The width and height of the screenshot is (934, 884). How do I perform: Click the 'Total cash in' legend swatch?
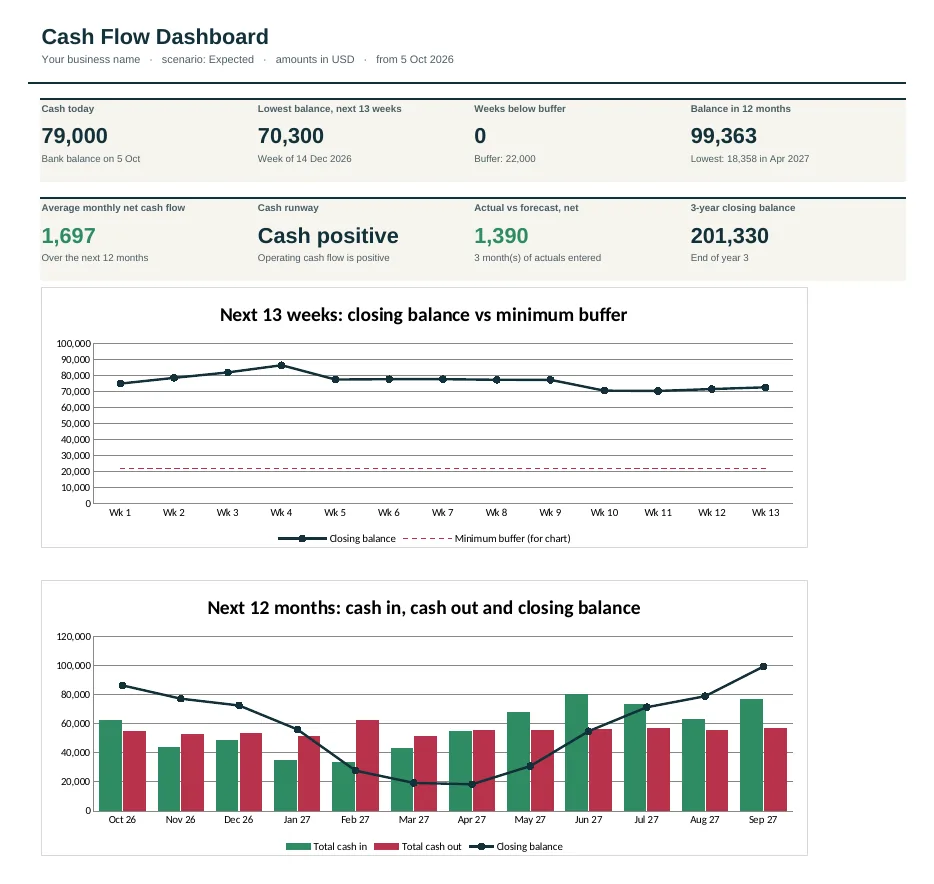(x=298, y=846)
